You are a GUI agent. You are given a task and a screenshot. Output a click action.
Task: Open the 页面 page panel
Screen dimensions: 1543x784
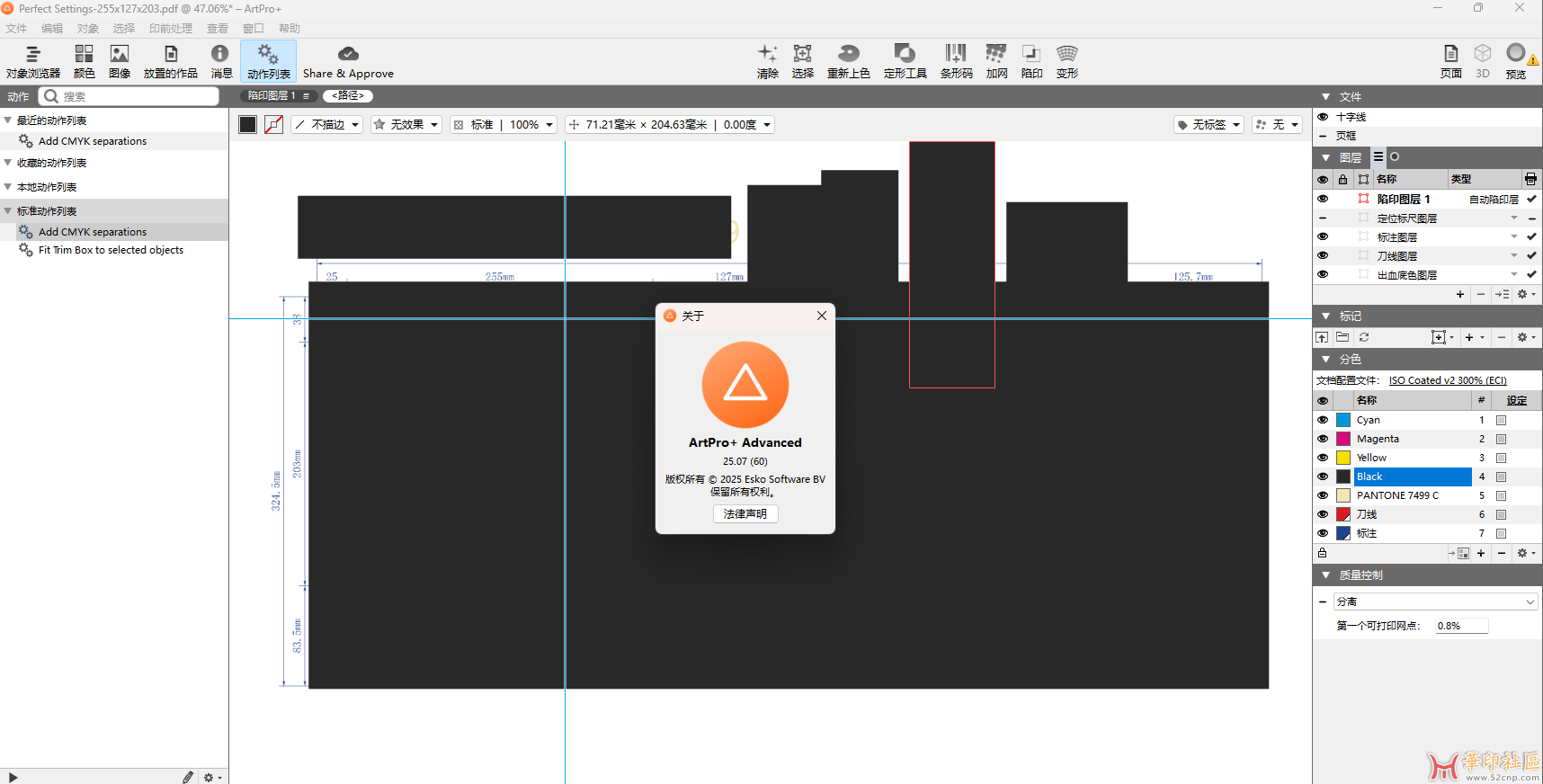point(1450,61)
